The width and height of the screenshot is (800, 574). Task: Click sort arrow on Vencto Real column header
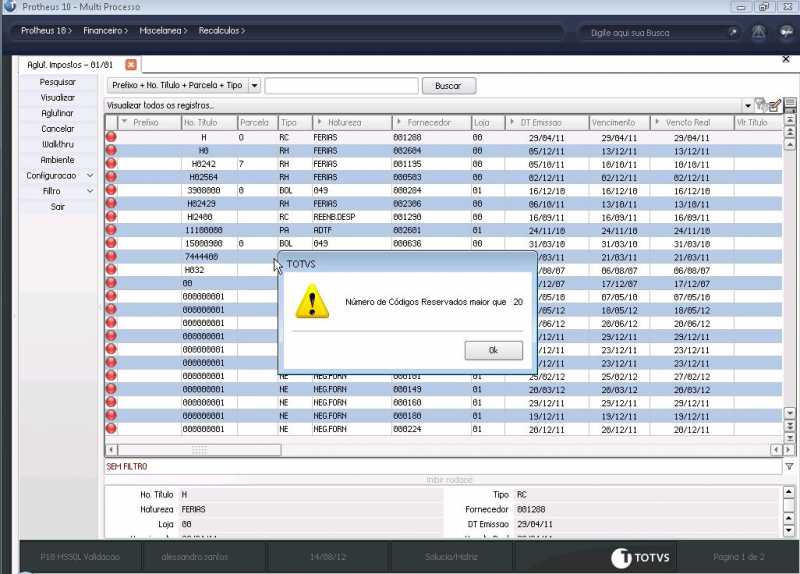tap(657, 122)
